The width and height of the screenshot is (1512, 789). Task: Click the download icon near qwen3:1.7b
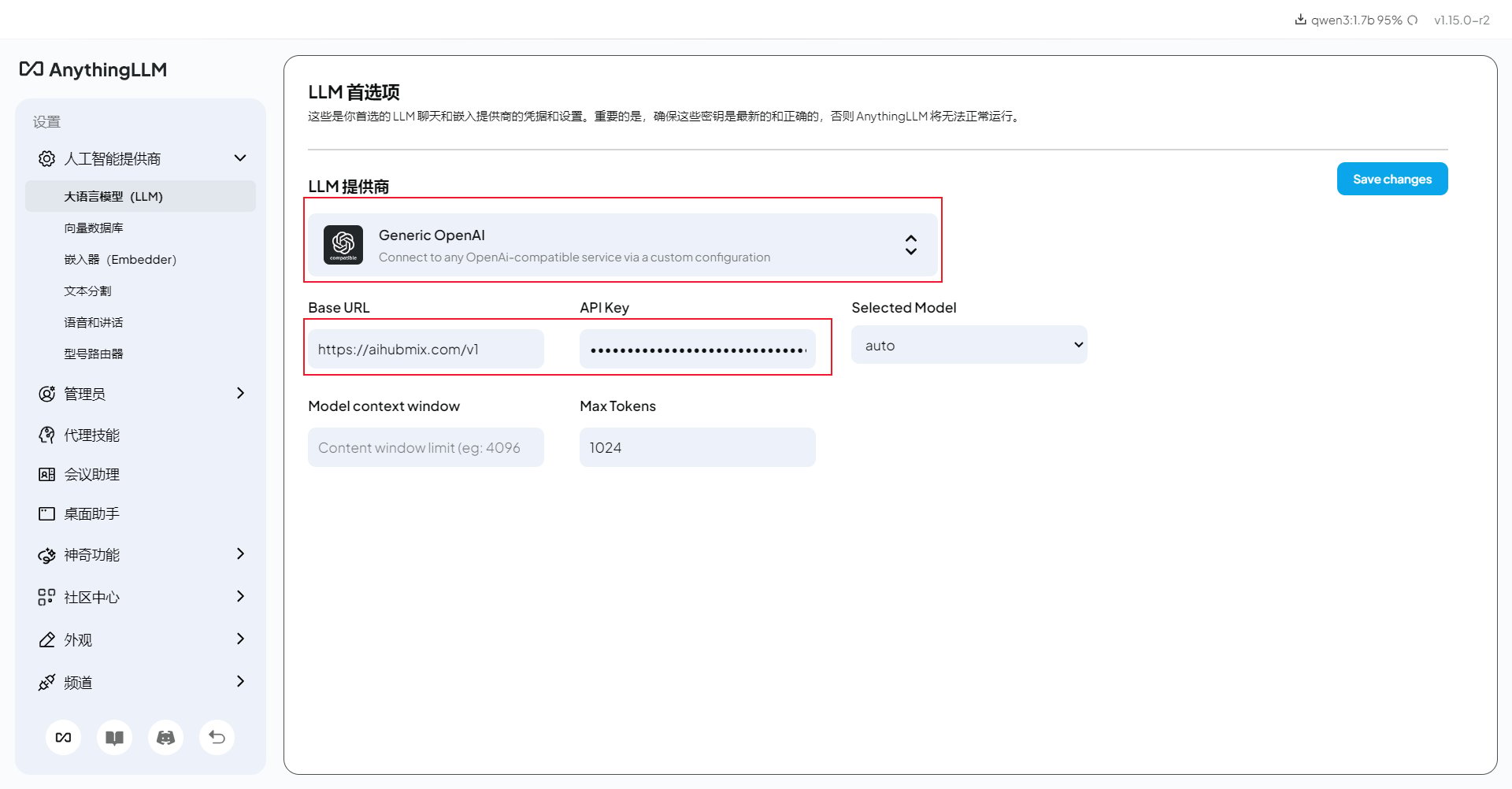(x=1300, y=20)
